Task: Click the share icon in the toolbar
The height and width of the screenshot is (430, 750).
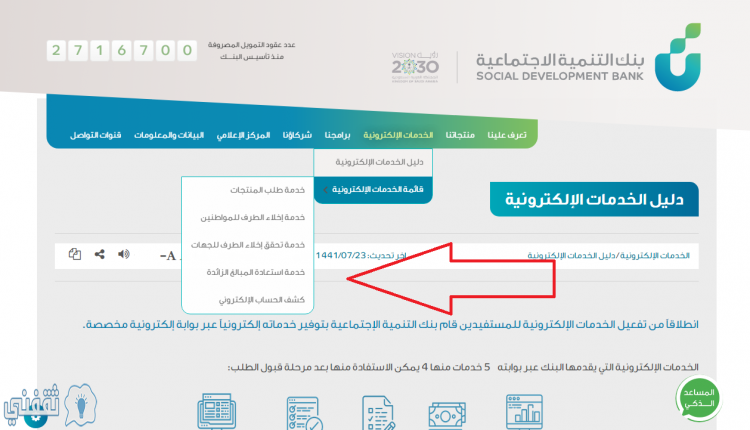Action: click(99, 254)
